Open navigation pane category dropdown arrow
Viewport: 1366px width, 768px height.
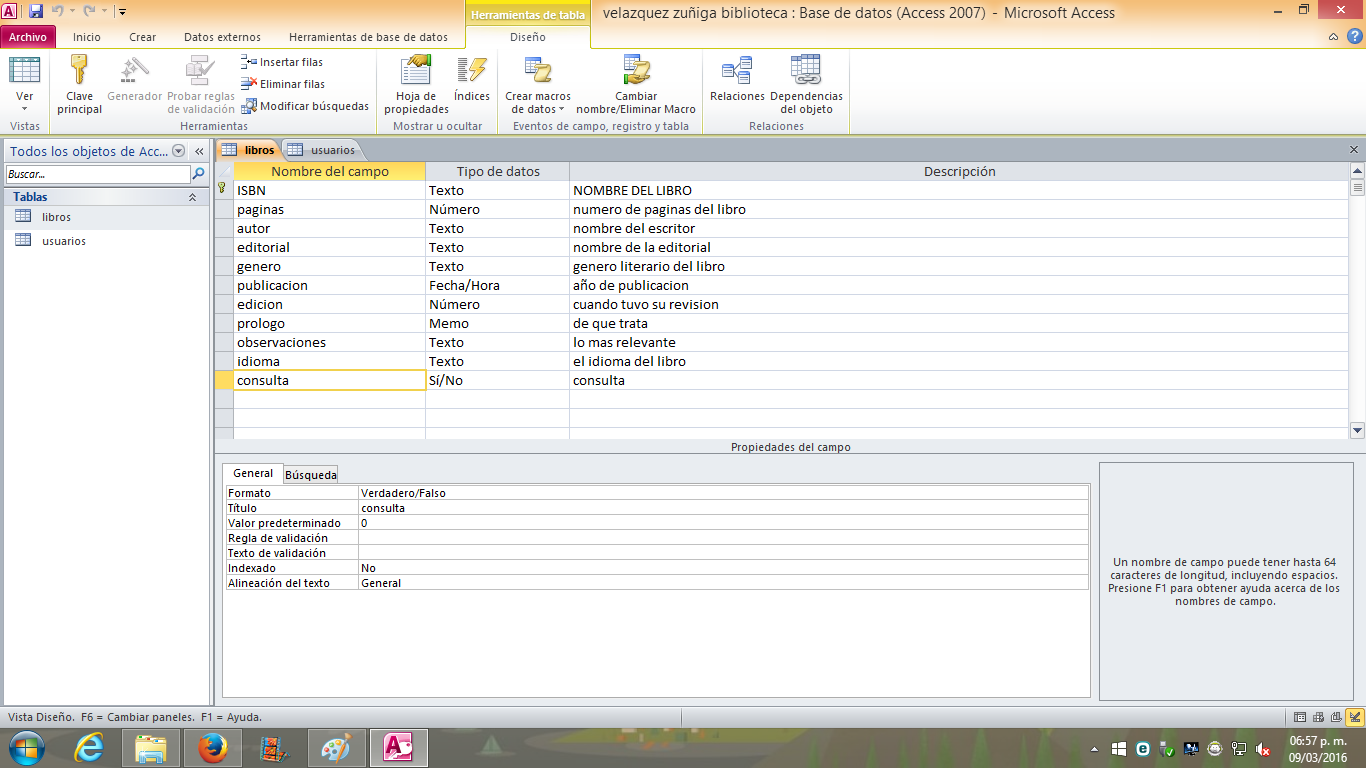(179, 151)
